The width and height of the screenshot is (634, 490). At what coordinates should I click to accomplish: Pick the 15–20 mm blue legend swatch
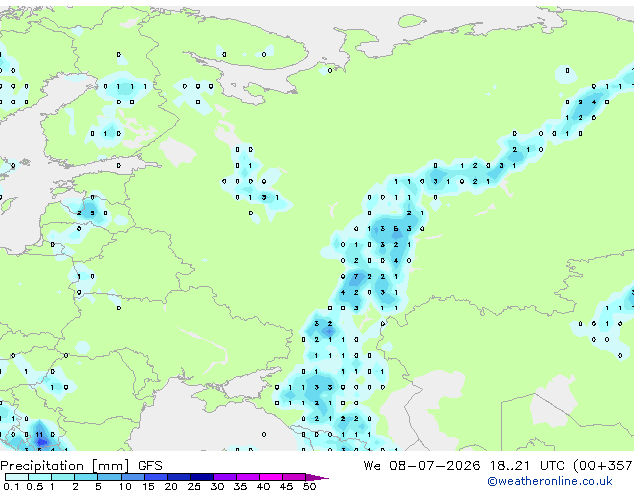pos(156,477)
